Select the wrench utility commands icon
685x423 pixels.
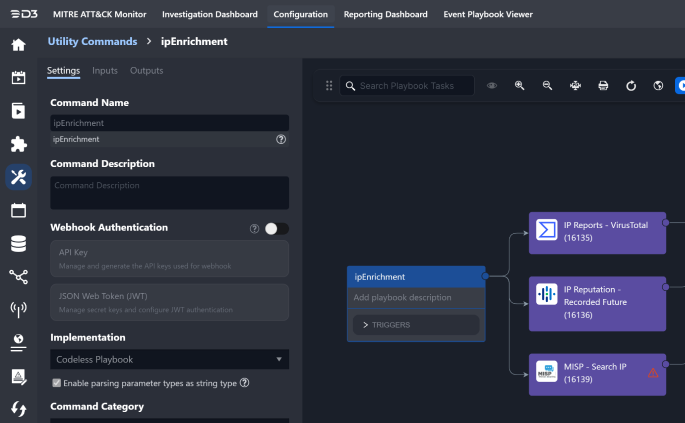[18, 177]
